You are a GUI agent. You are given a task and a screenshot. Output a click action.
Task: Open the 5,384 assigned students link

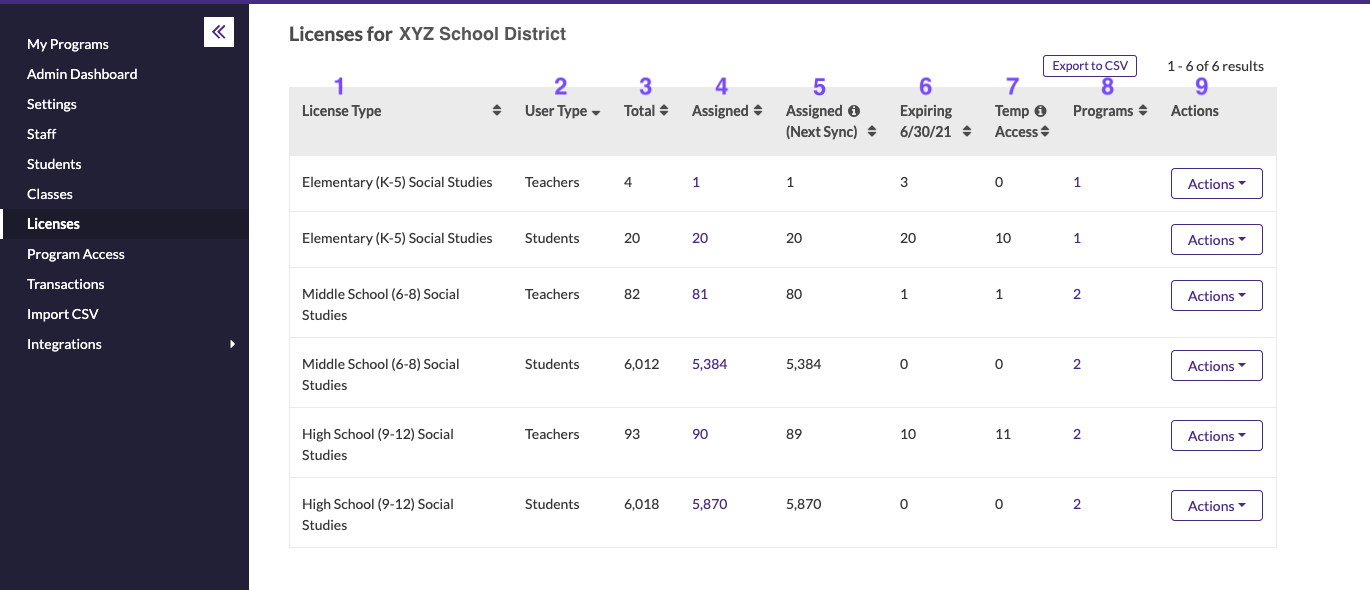tap(709, 364)
